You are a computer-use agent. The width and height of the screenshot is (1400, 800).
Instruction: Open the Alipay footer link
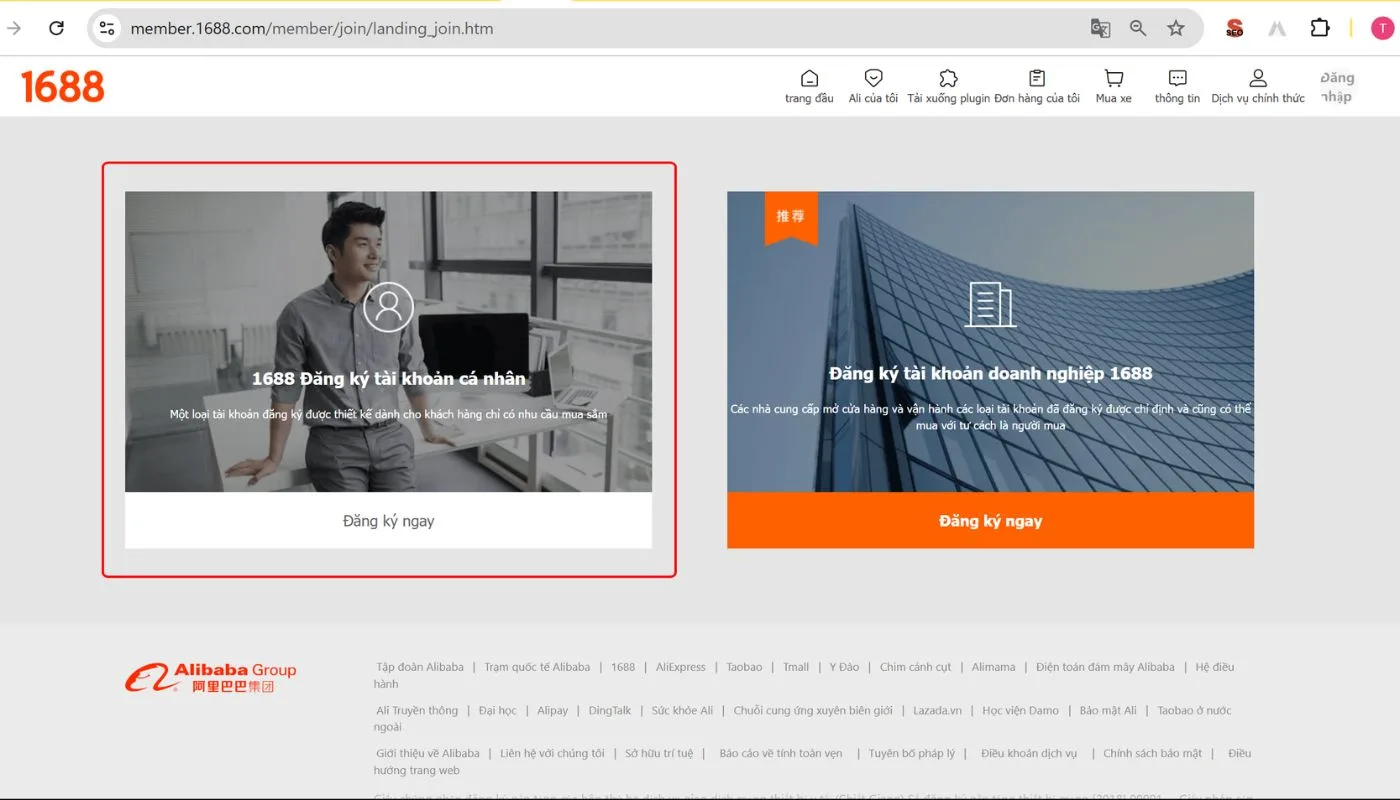click(x=552, y=710)
